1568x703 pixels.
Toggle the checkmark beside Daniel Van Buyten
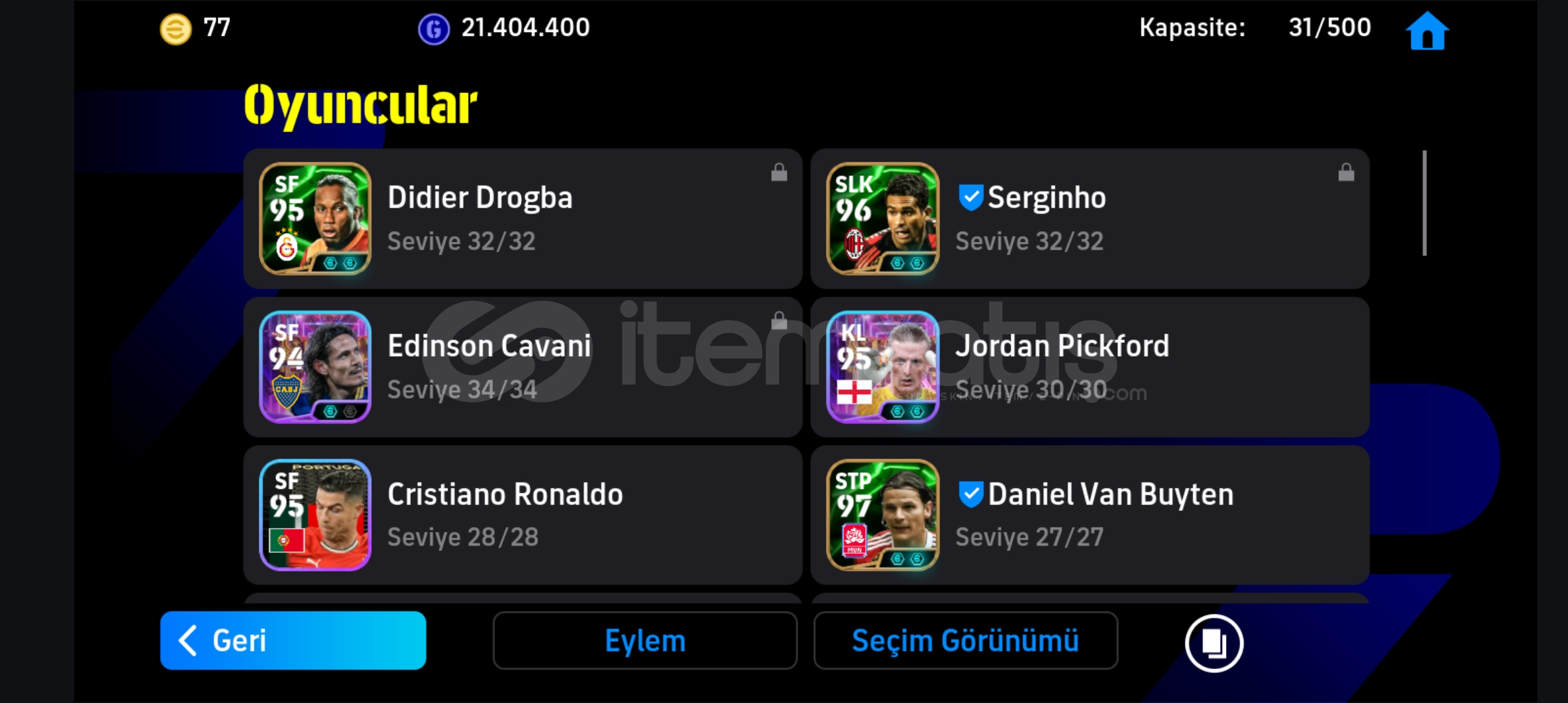click(970, 494)
